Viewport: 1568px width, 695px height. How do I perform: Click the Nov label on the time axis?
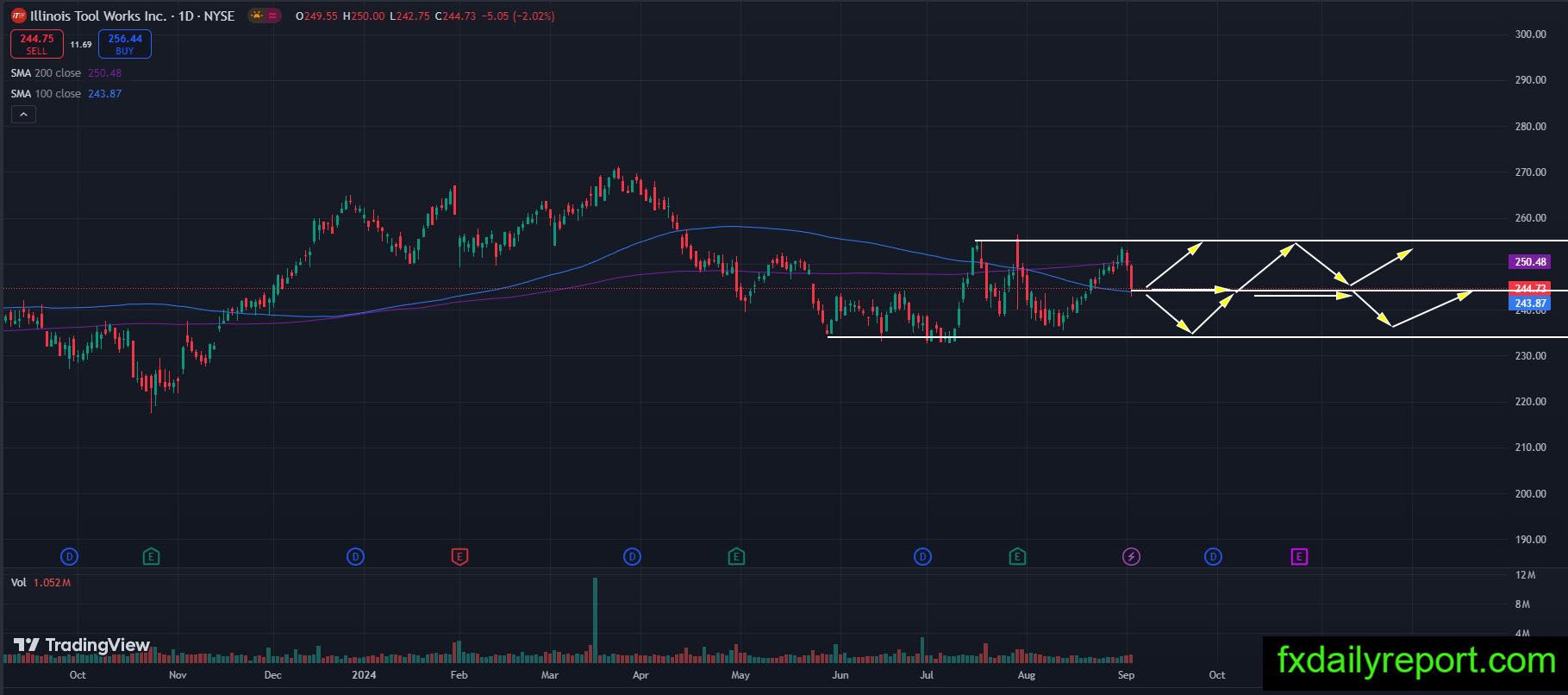tap(178, 675)
